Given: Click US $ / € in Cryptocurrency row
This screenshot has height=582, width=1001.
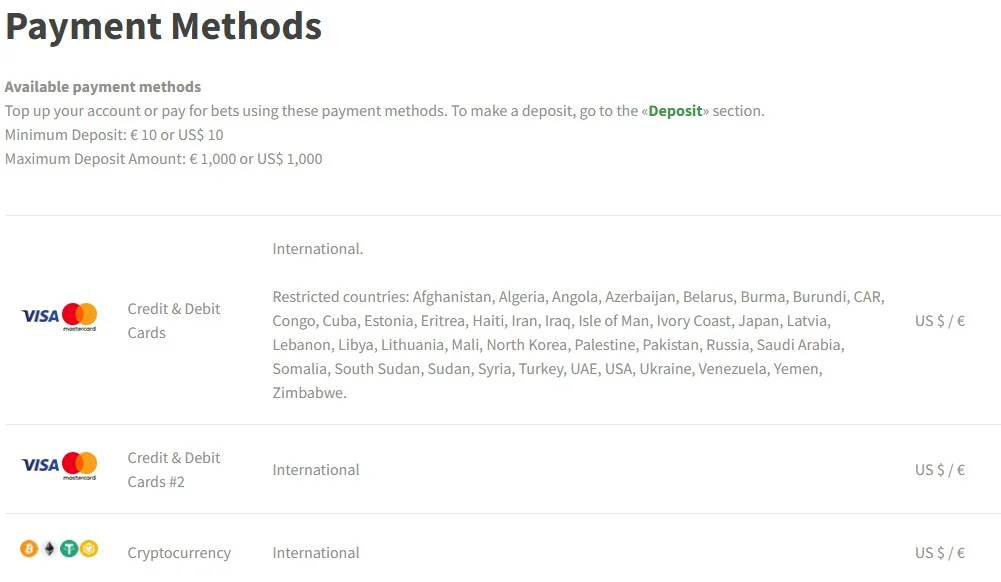Looking at the screenshot, I should click(940, 553).
